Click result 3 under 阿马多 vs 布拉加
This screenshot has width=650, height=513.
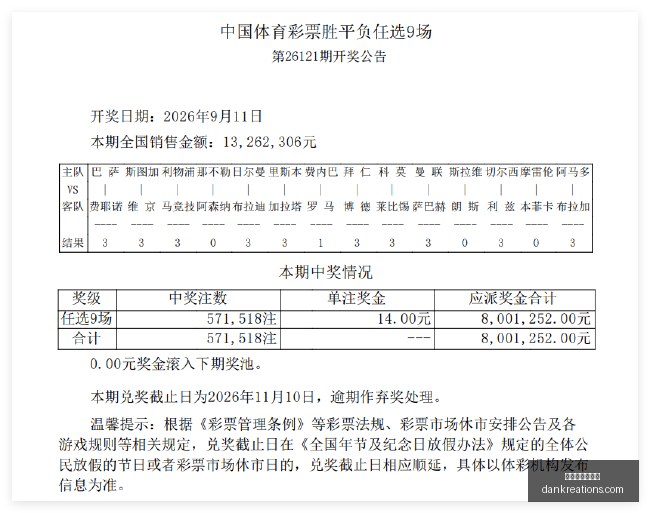pyautogui.click(x=572, y=243)
